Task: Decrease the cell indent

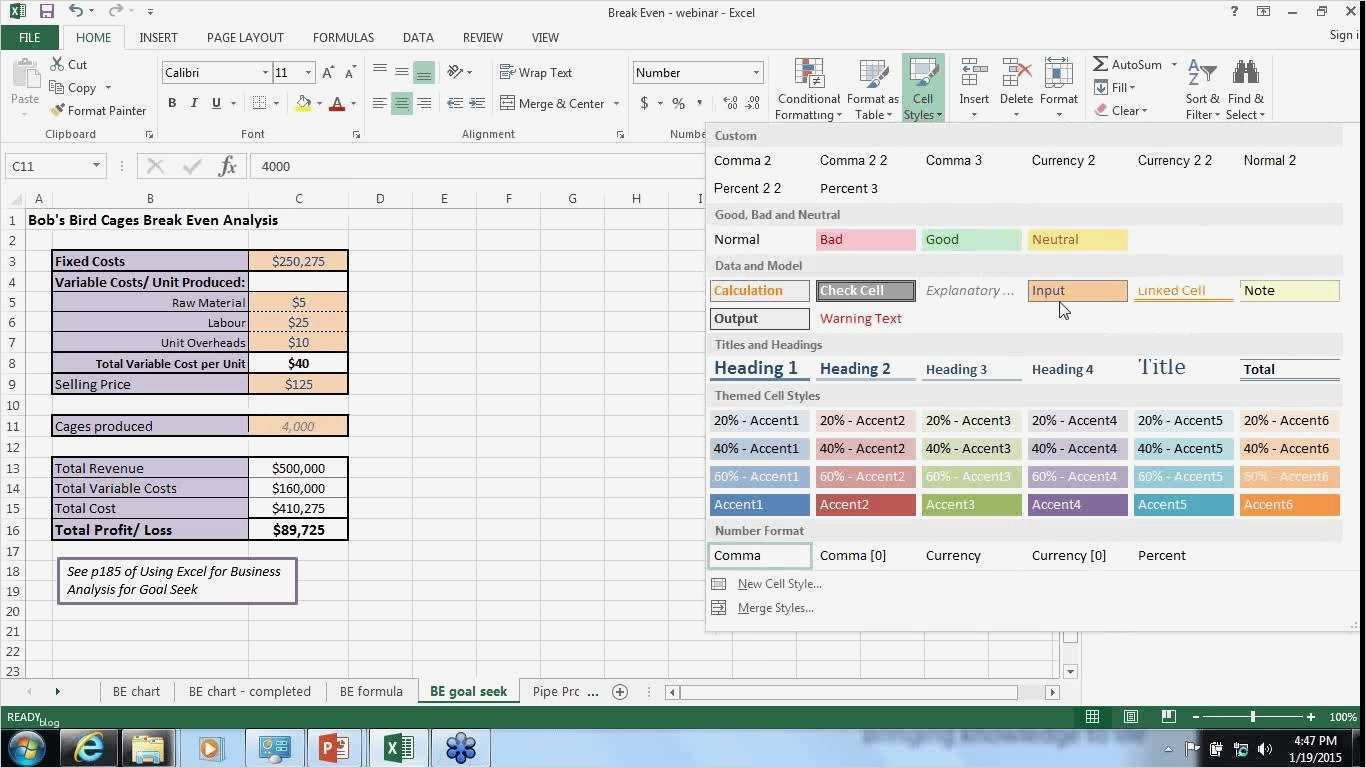Action: 455,103
